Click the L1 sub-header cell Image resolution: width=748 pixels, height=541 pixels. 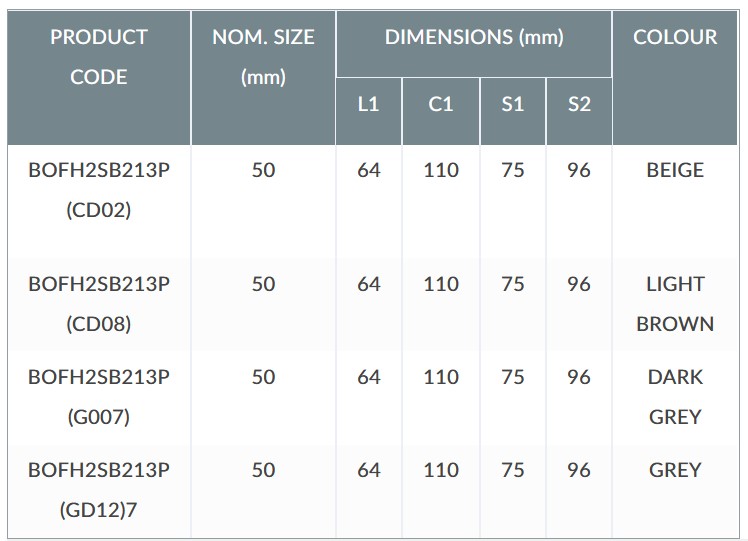pos(369,111)
